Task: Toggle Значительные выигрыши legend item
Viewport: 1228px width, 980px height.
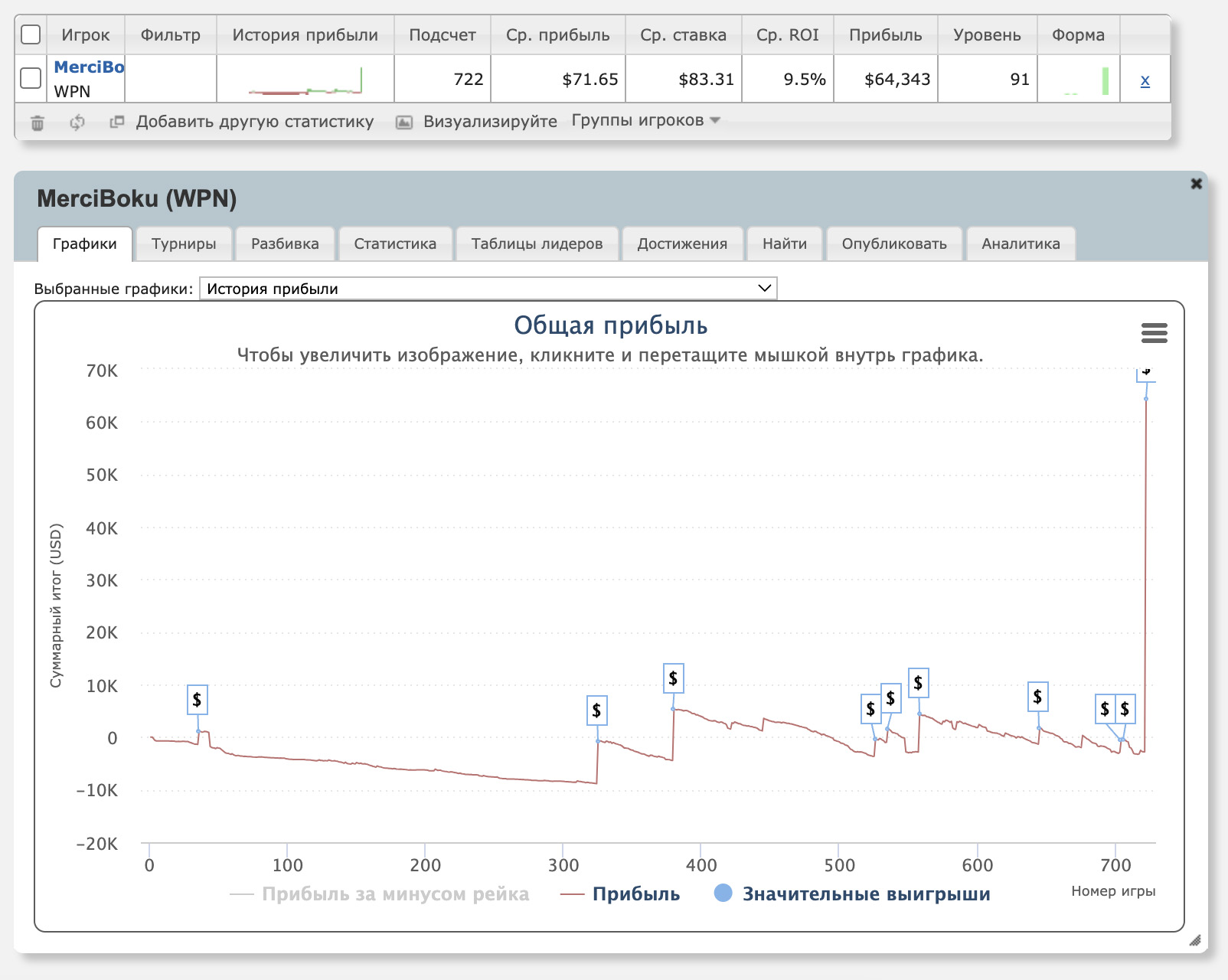Action: [865, 894]
